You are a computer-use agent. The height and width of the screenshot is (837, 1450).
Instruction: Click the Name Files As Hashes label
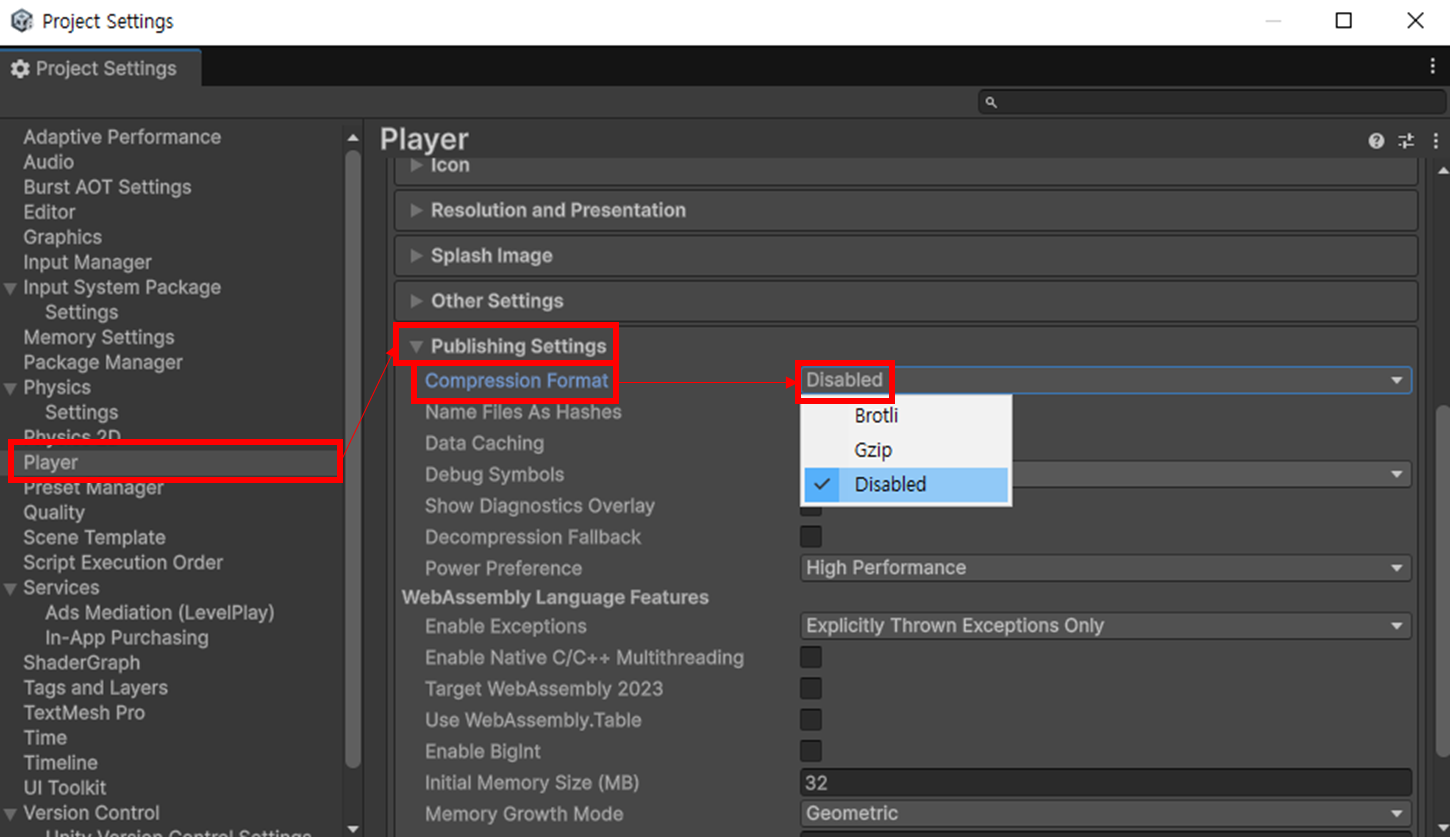click(523, 412)
